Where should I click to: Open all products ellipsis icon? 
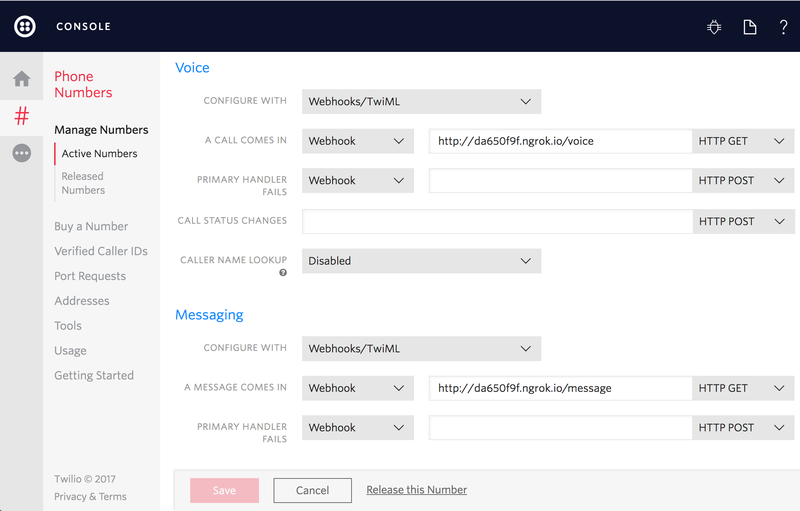pos(21,153)
